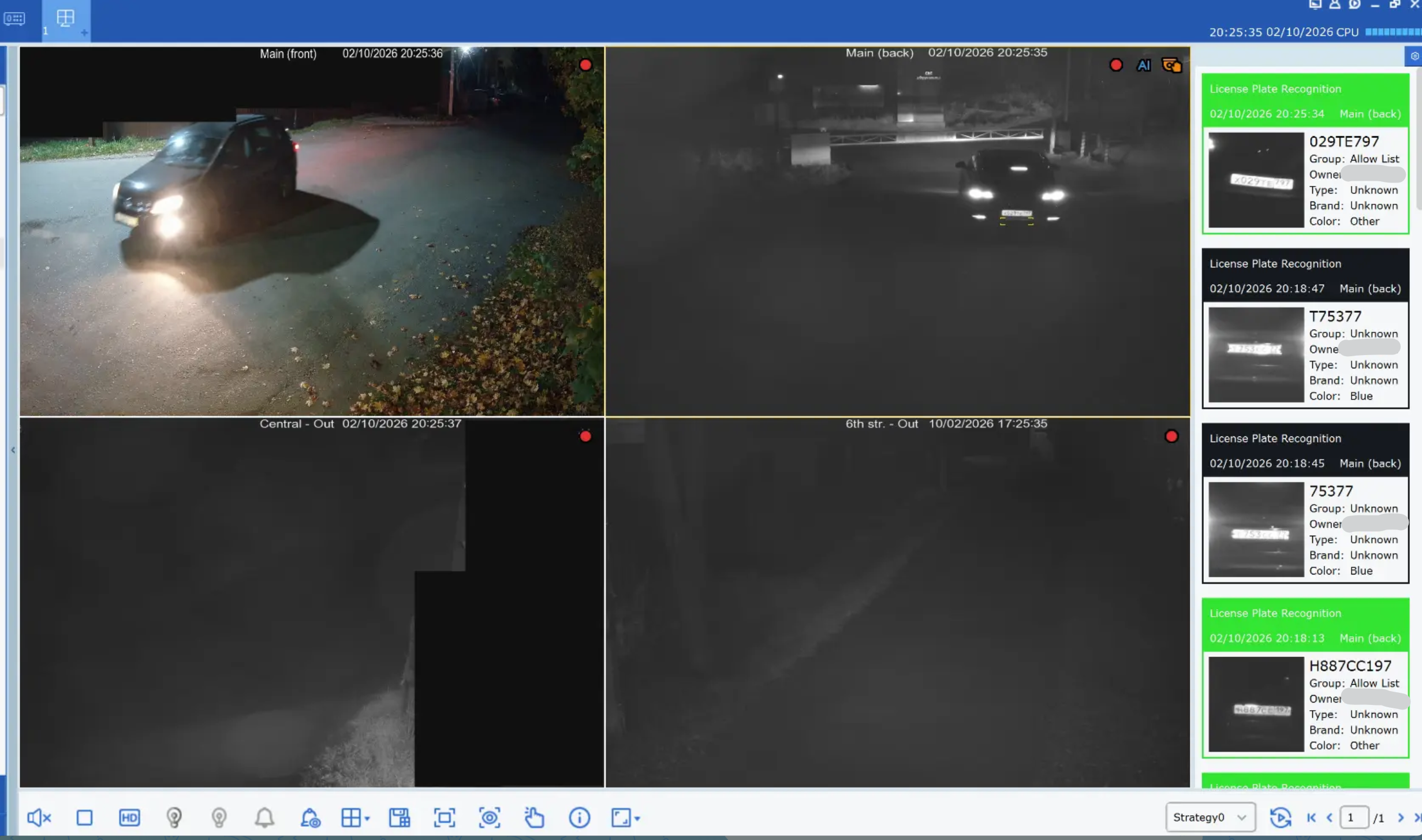
Task: Go to the next page arrow
Action: point(1401,817)
